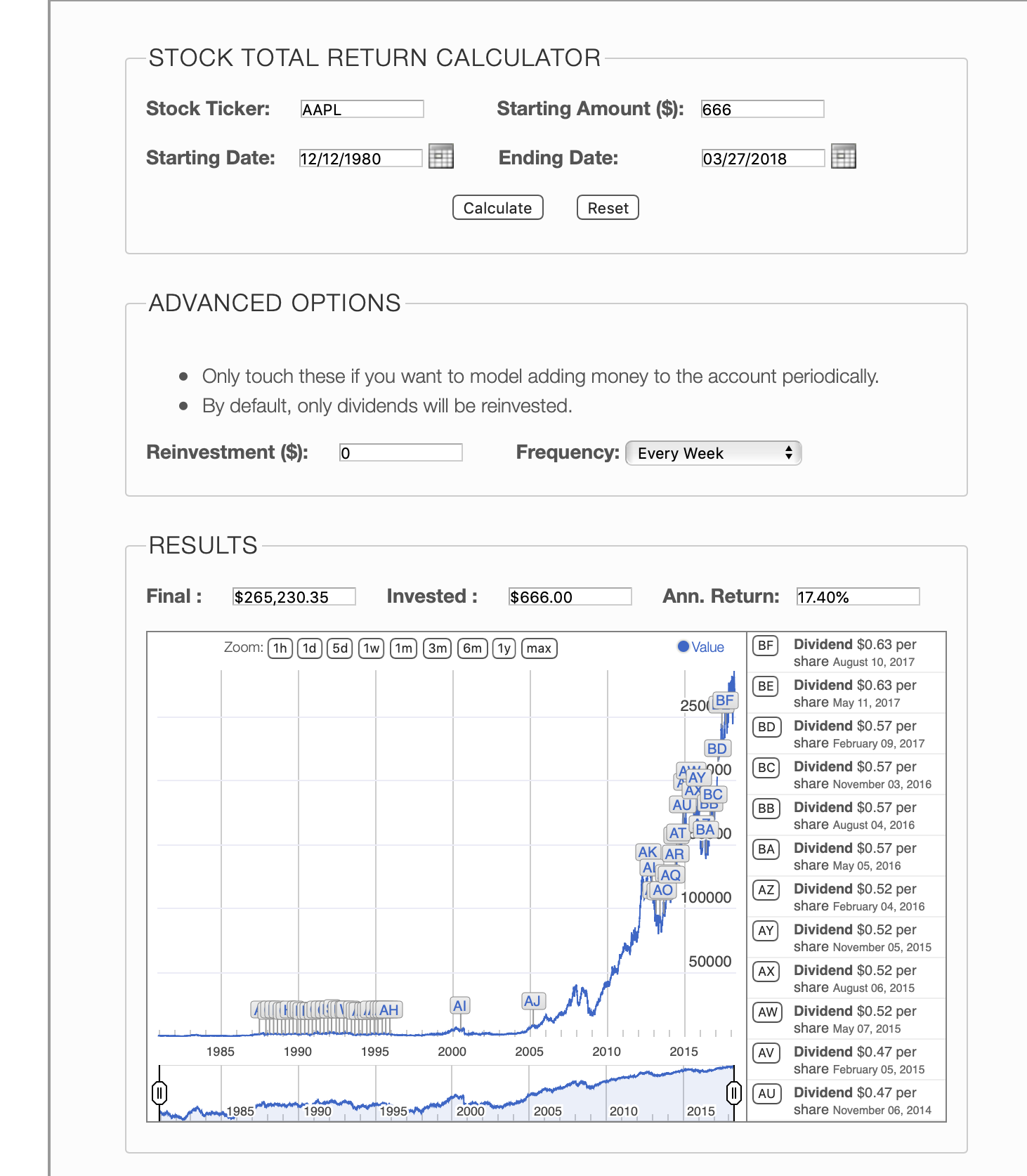Viewport: 1027px width, 1176px height.
Task: Click the AT flag on the chart
Action: point(677,833)
